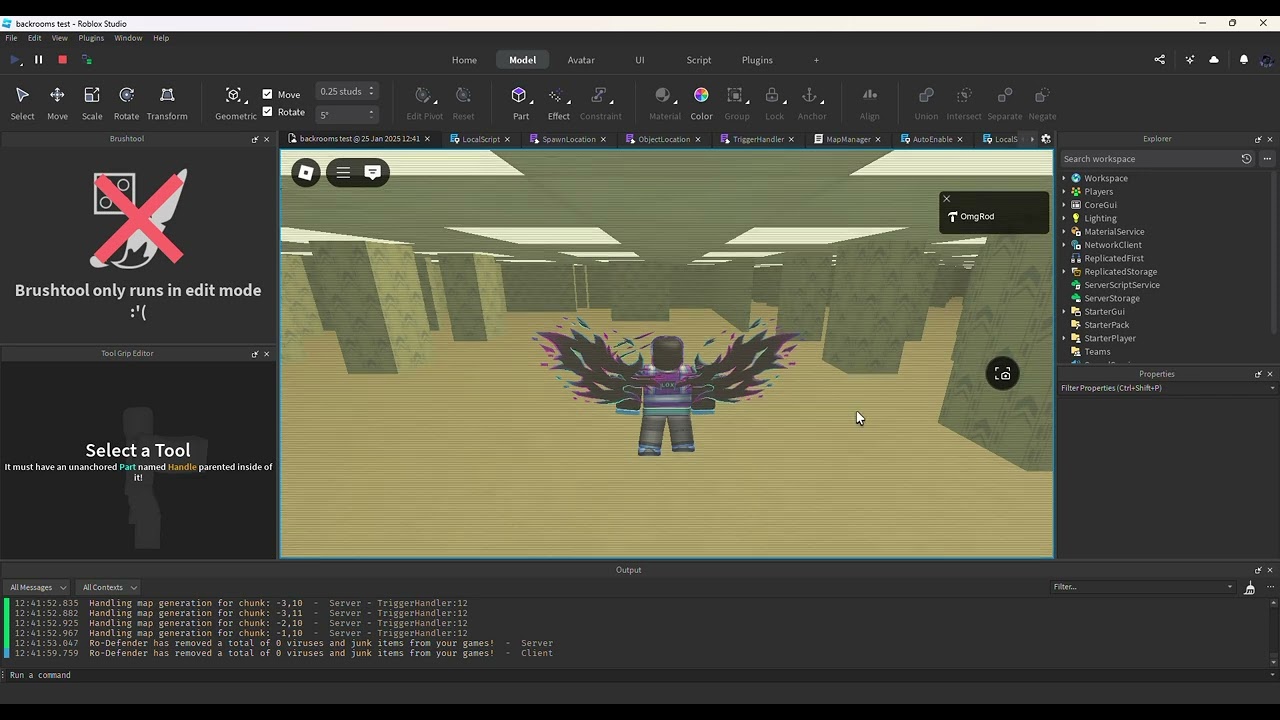The image size is (1280, 720).
Task: Expand the Workspace tree node
Action: (1064, 178)
